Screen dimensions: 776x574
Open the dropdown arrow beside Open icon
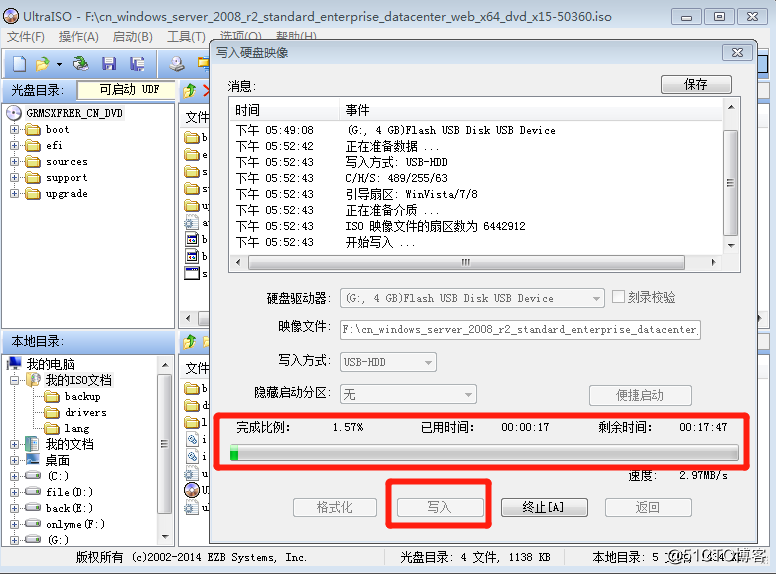59,64
